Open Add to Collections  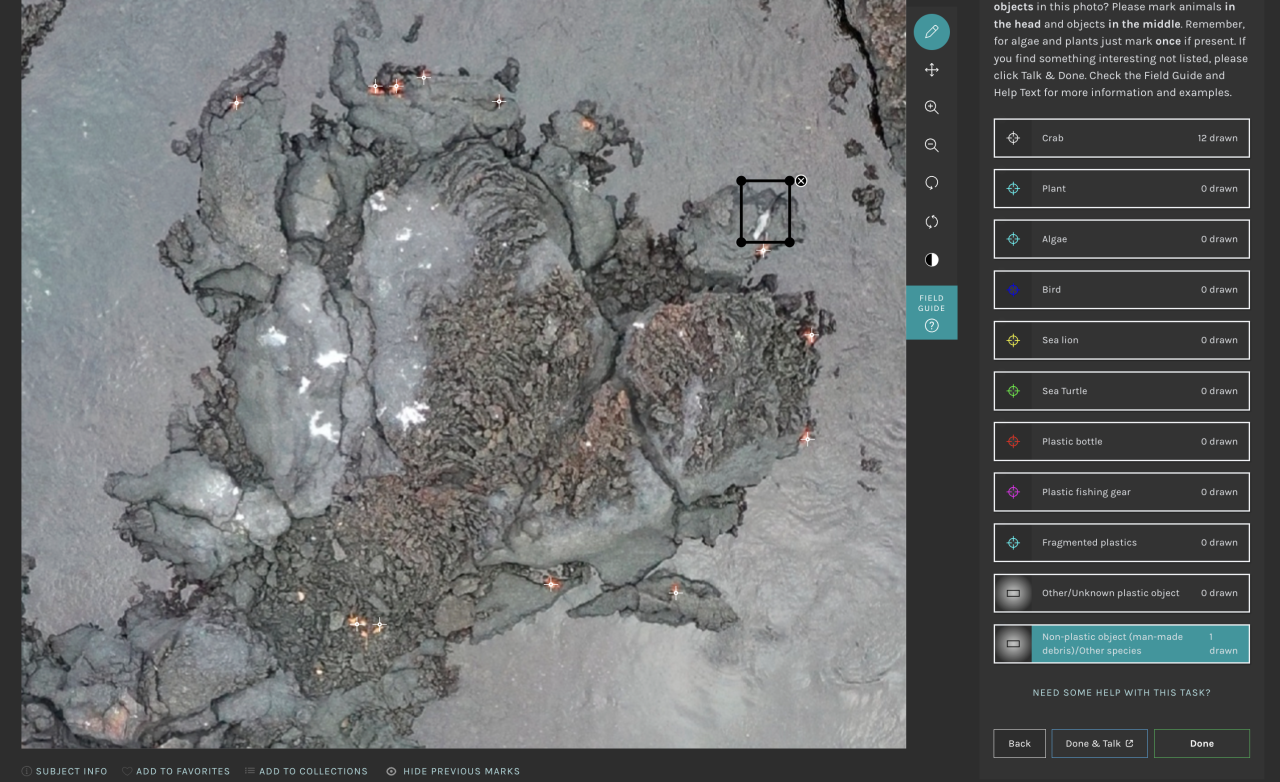pyautogui.click(x=306, y=771)
